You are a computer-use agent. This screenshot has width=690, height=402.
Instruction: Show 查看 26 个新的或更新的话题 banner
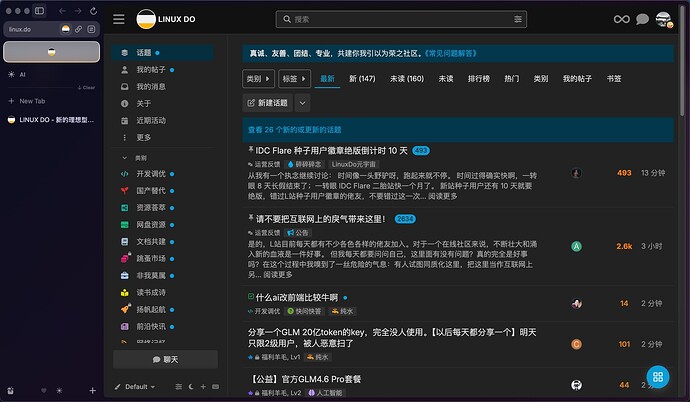[458, 130]
